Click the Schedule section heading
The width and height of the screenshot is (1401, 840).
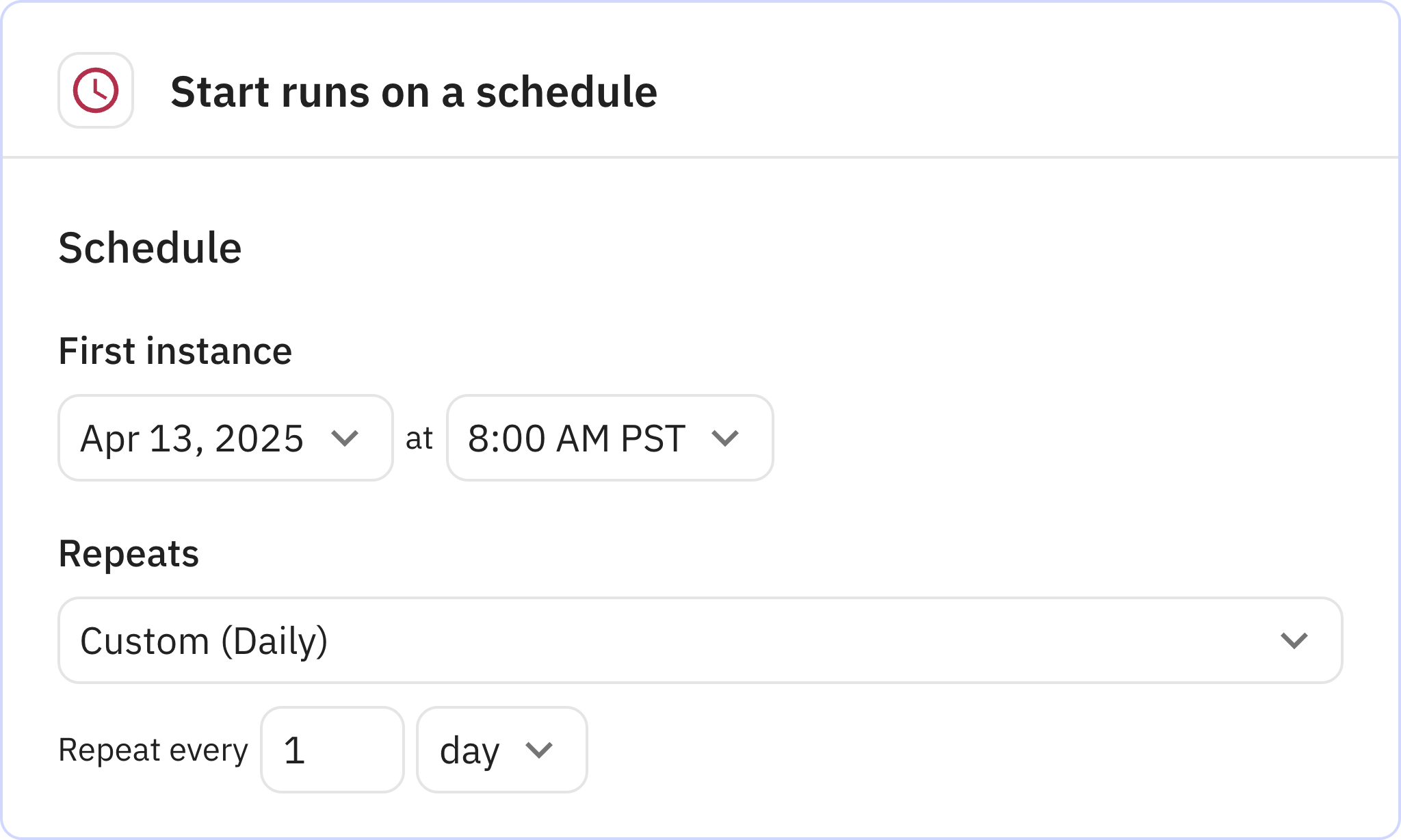(150, 248)
